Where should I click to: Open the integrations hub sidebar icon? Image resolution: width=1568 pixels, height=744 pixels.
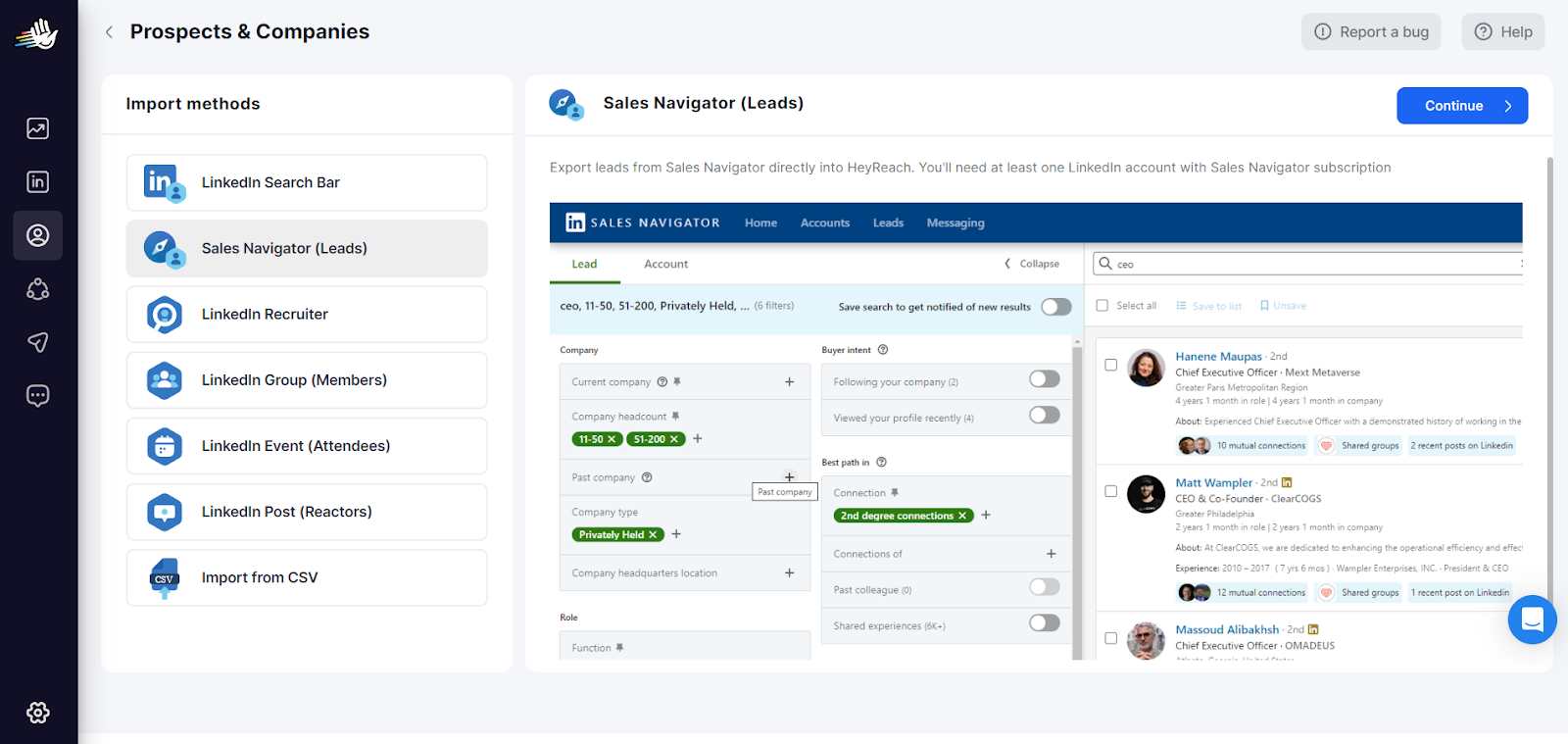[37, 289]
